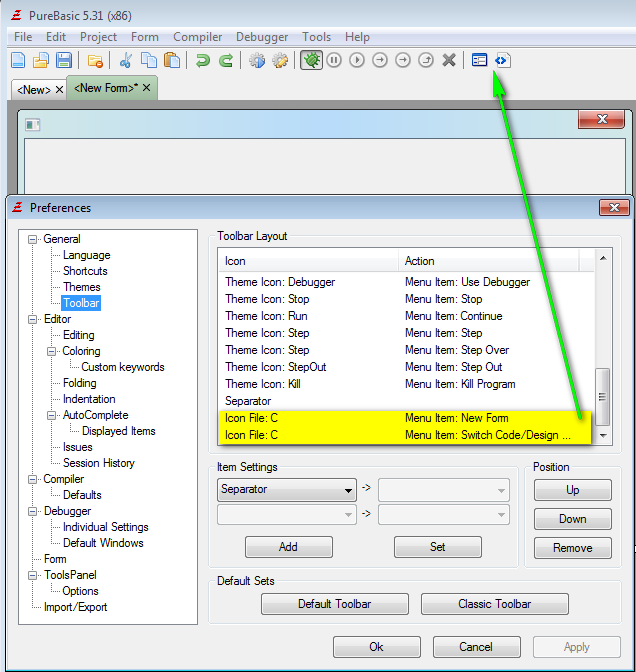
Task: Collapse the ToolsPanel tree node
Action: pyautogui.click(x=32, y=575)
